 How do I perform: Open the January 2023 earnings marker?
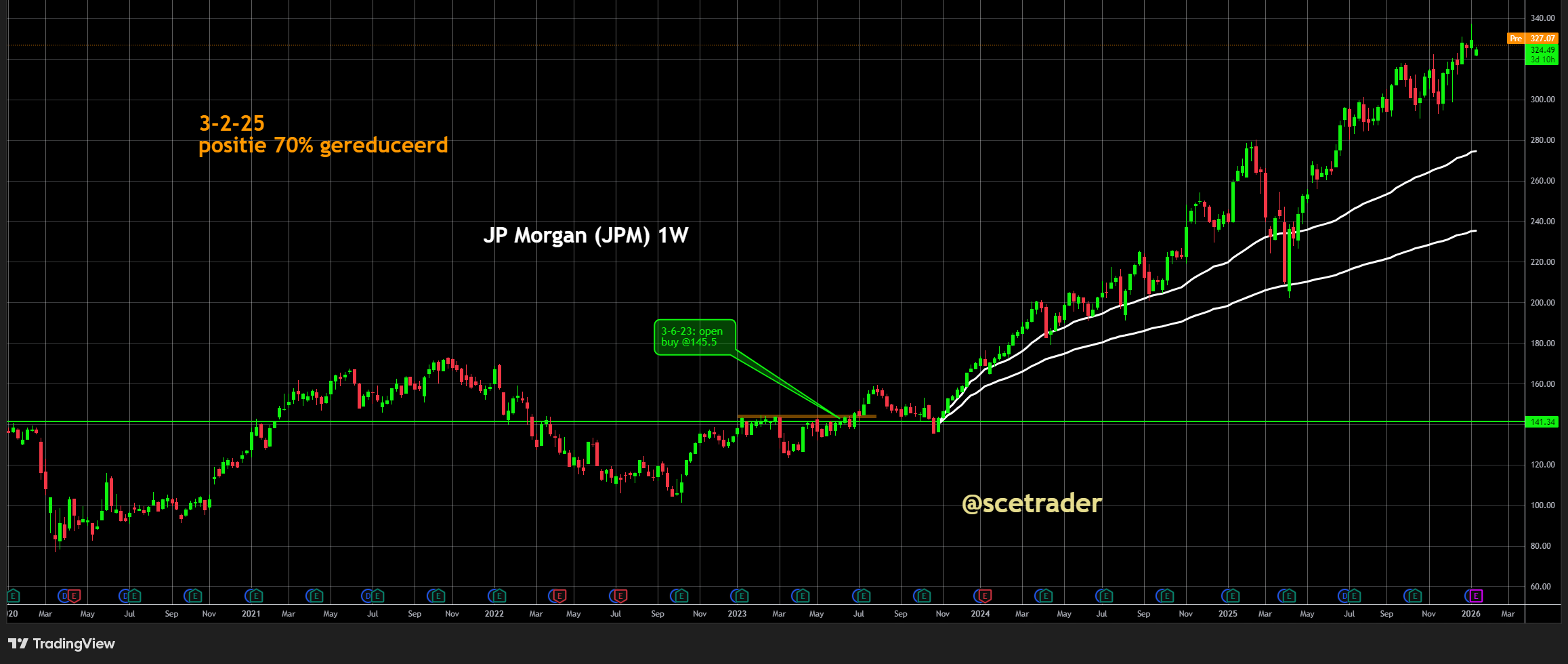click(742, 596)
